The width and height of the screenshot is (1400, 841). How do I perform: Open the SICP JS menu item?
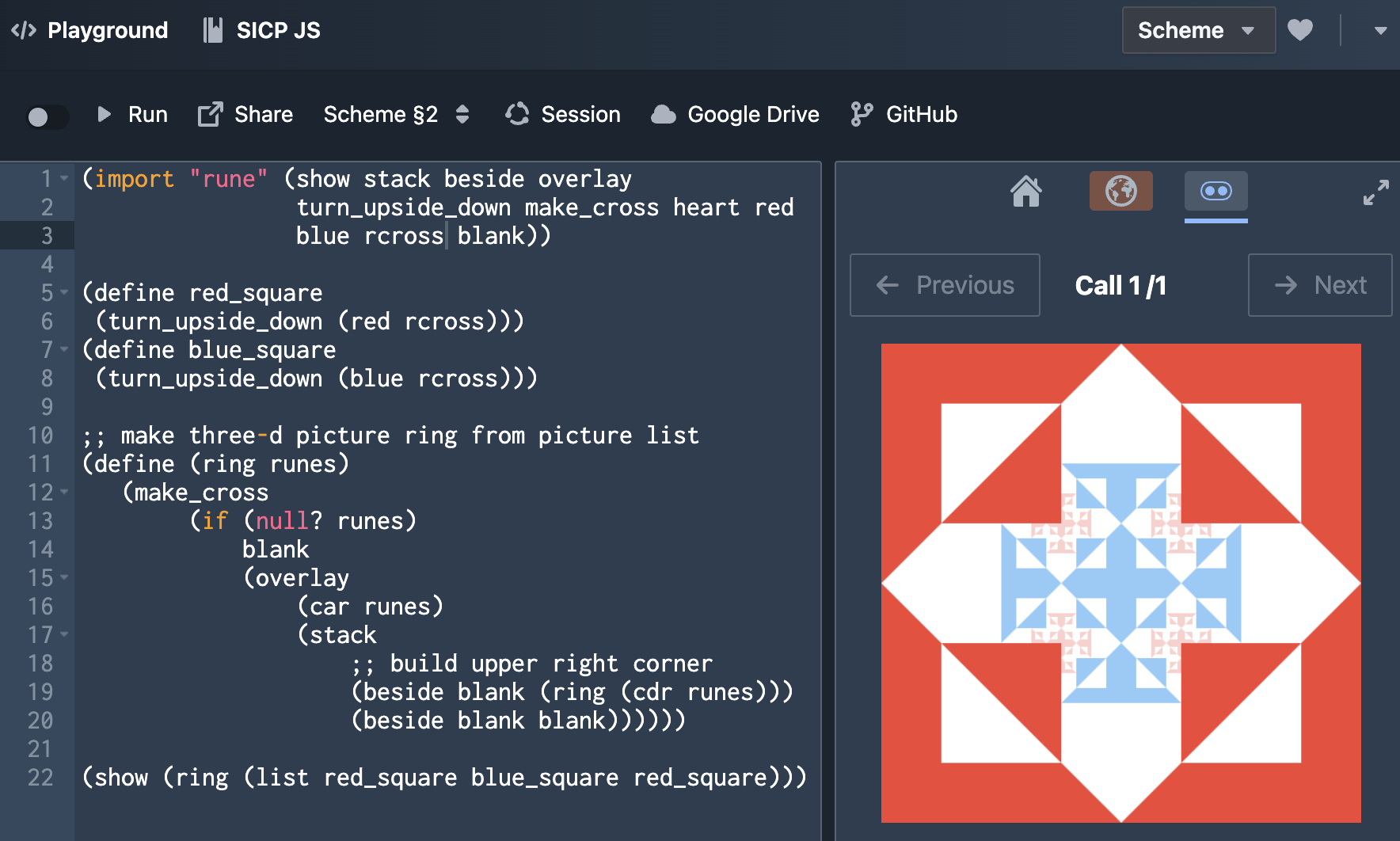point(262,30)
